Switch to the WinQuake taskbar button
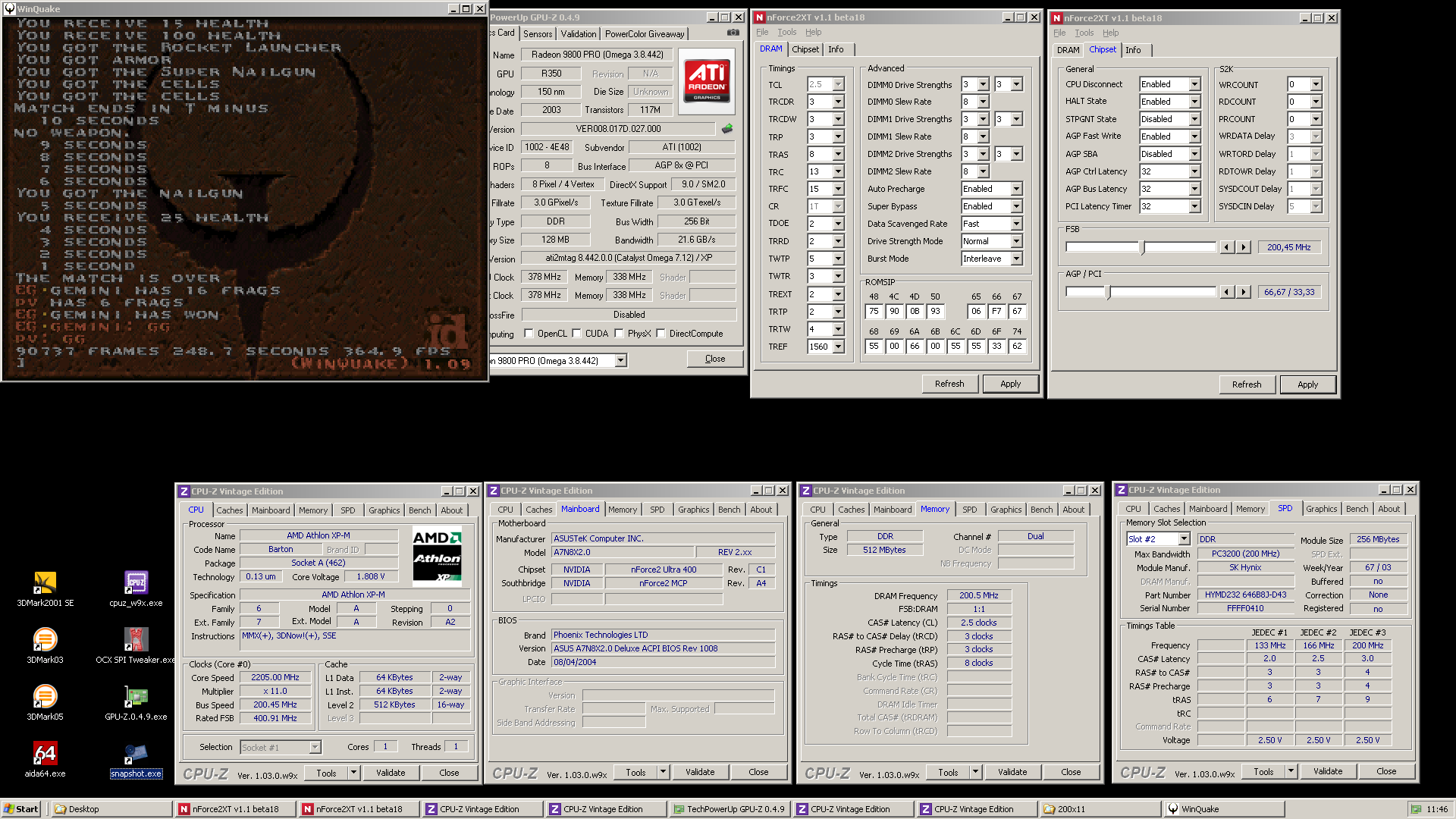The width and height of the screenshot is (1456, 819). click(x=1222, y=809)
